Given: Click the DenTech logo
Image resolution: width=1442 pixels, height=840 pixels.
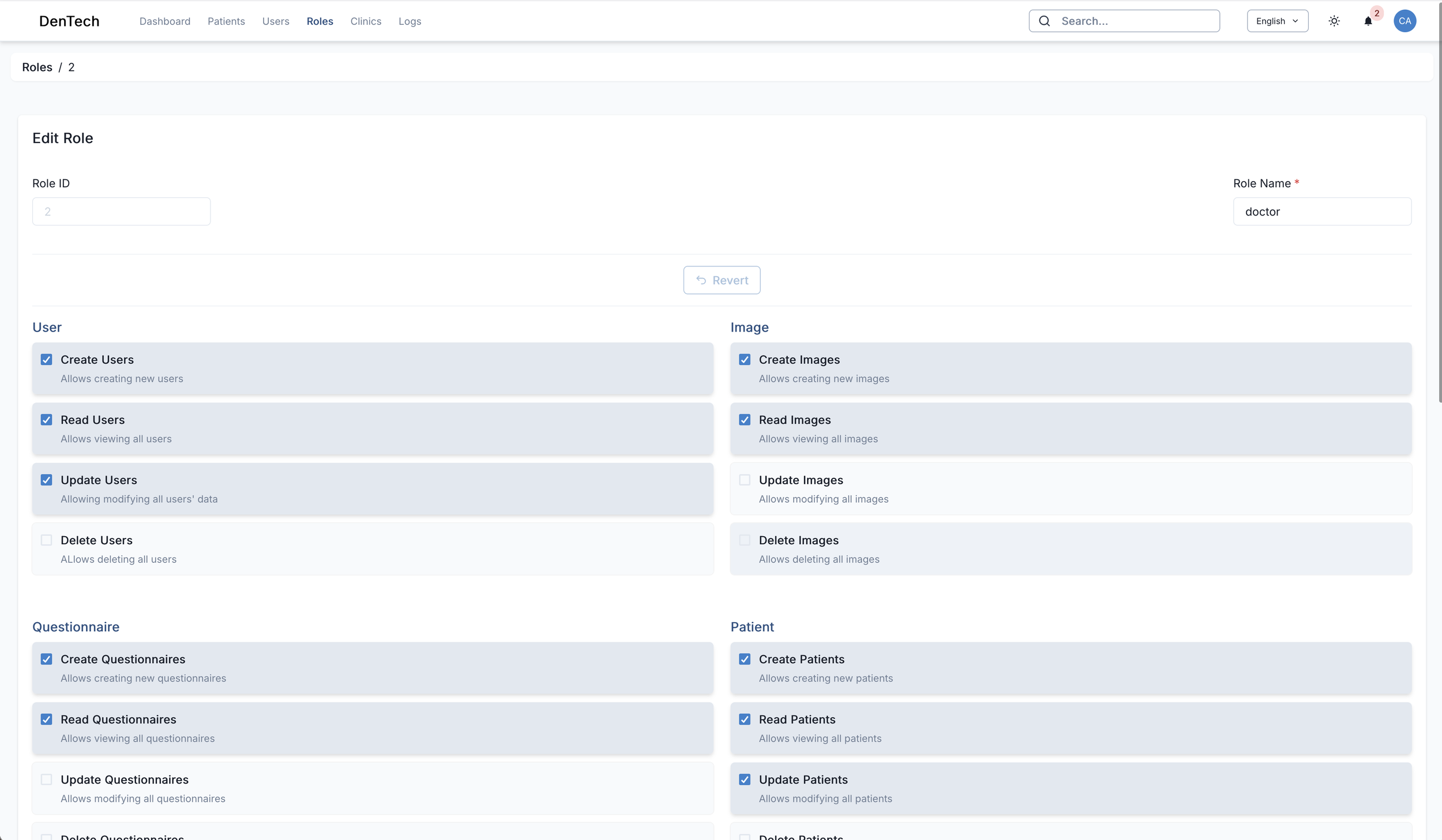Looking at the screenshot, I should click(x=69, y=21).
